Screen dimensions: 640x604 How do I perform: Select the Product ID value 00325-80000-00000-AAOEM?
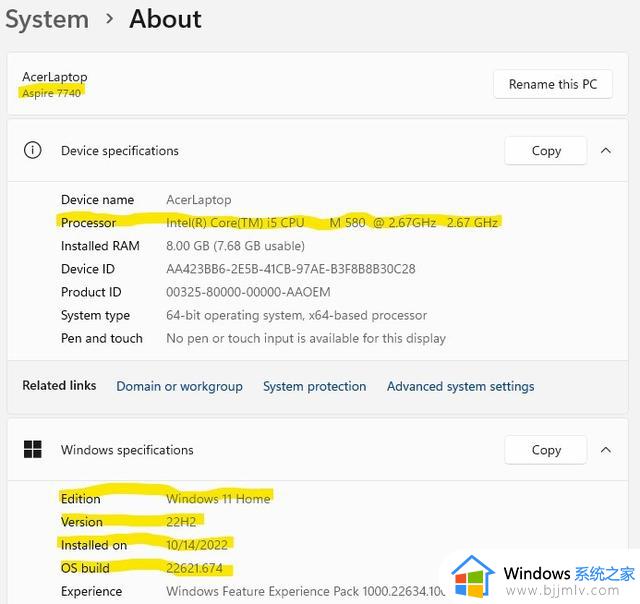pyautogui.click(x=248, y=292)
